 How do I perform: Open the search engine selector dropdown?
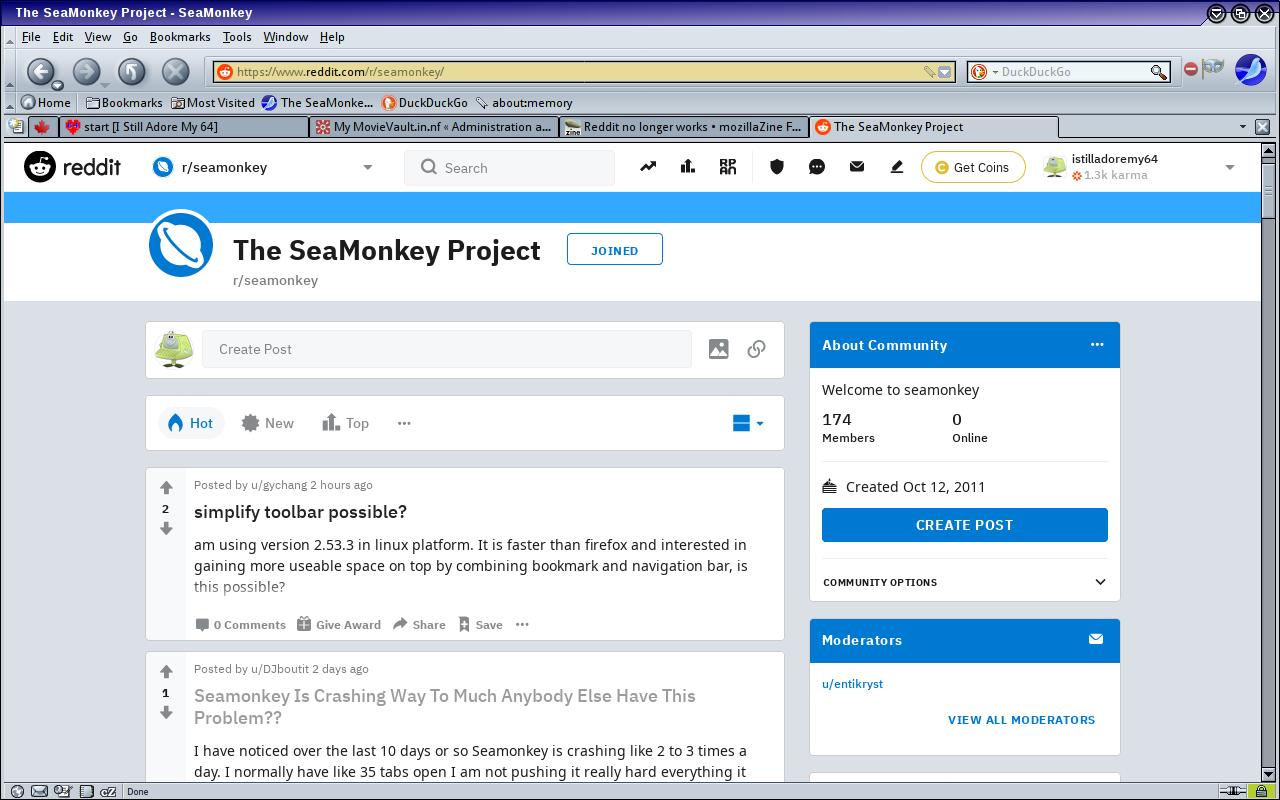point(984,72)
